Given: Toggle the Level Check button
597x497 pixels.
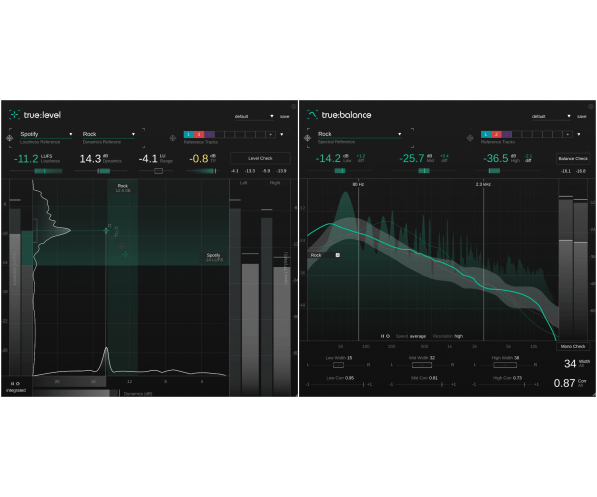Looking at the screenshot, I should coord(260,158).
